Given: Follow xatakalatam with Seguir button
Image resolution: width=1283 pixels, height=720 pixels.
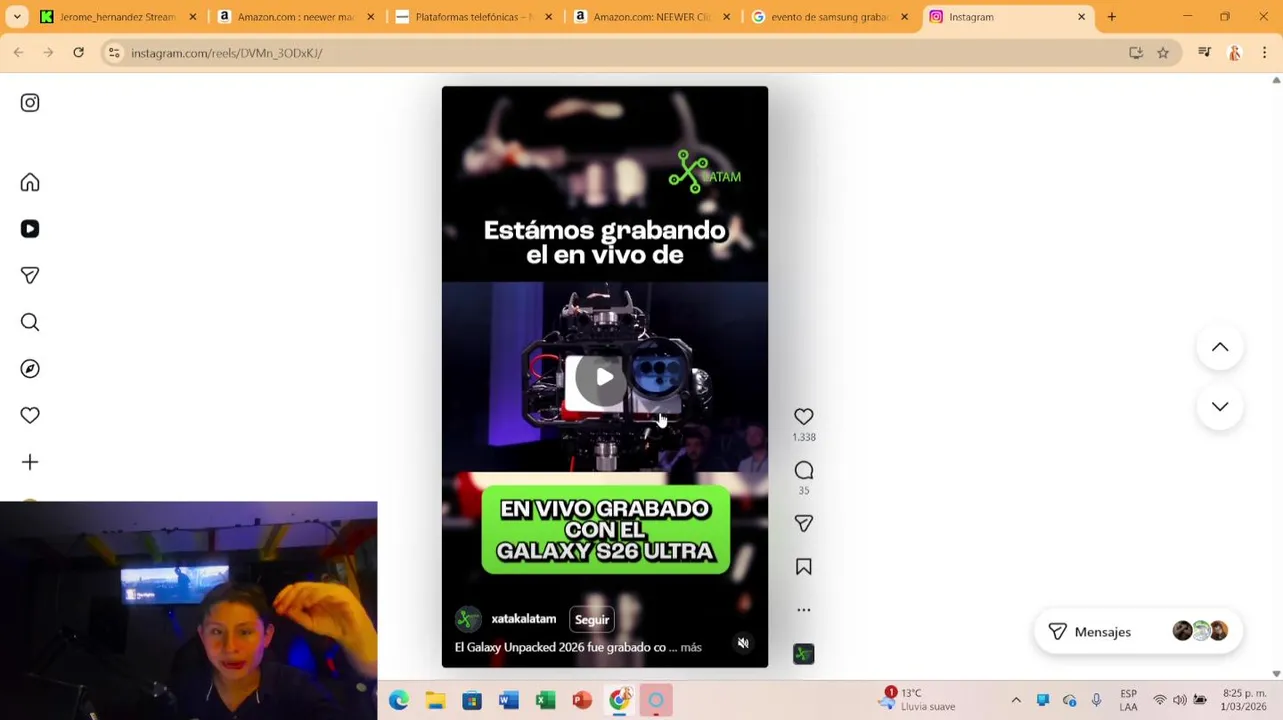Looking at the screenshot, I should (x=592, y=620).
